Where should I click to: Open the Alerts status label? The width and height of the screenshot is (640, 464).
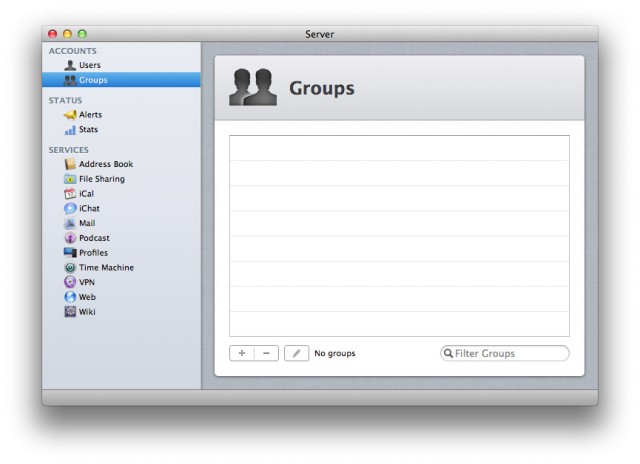point(90,115)
